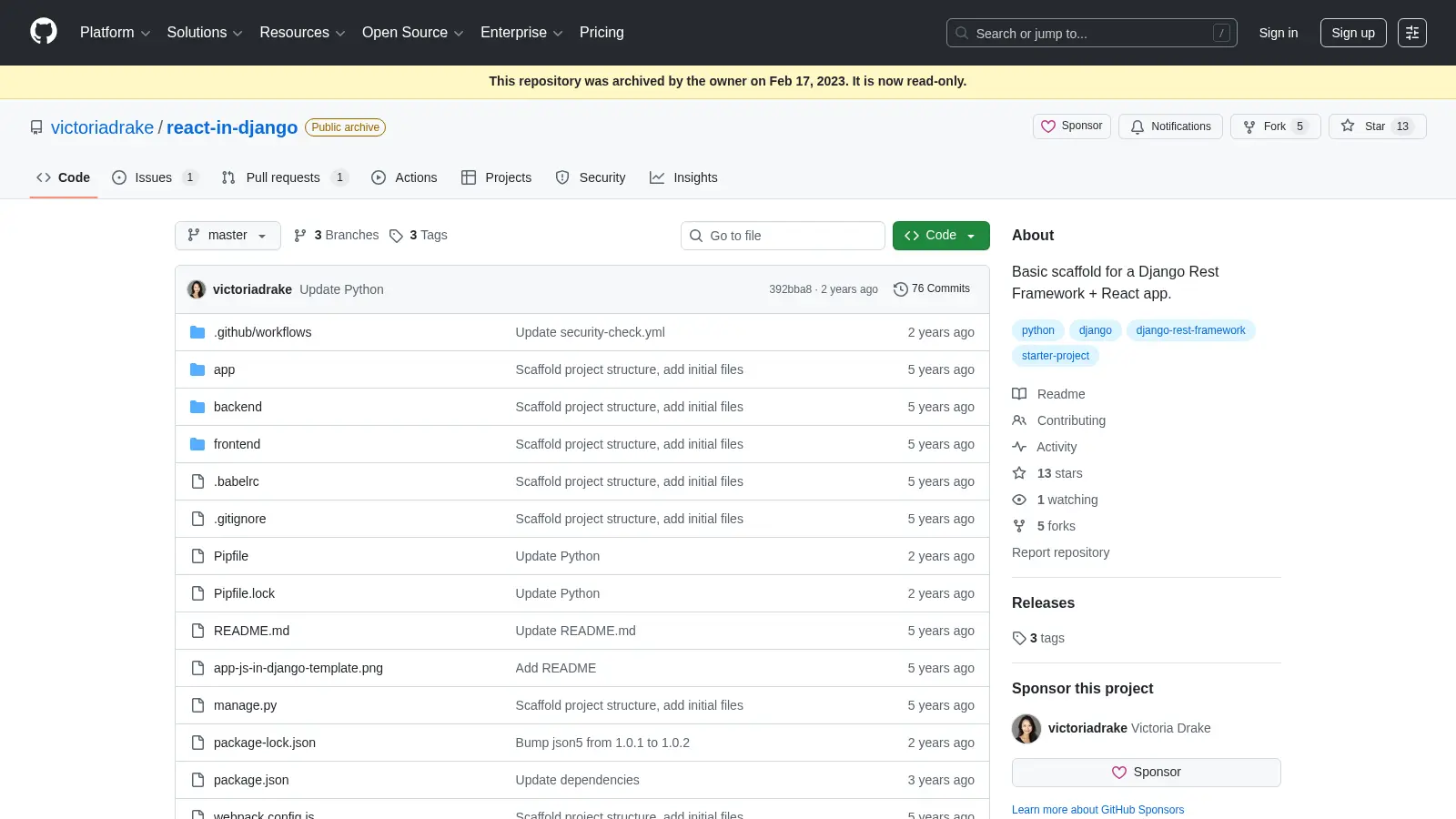Open app-js-in-django-template.png file

click(298, 668)
